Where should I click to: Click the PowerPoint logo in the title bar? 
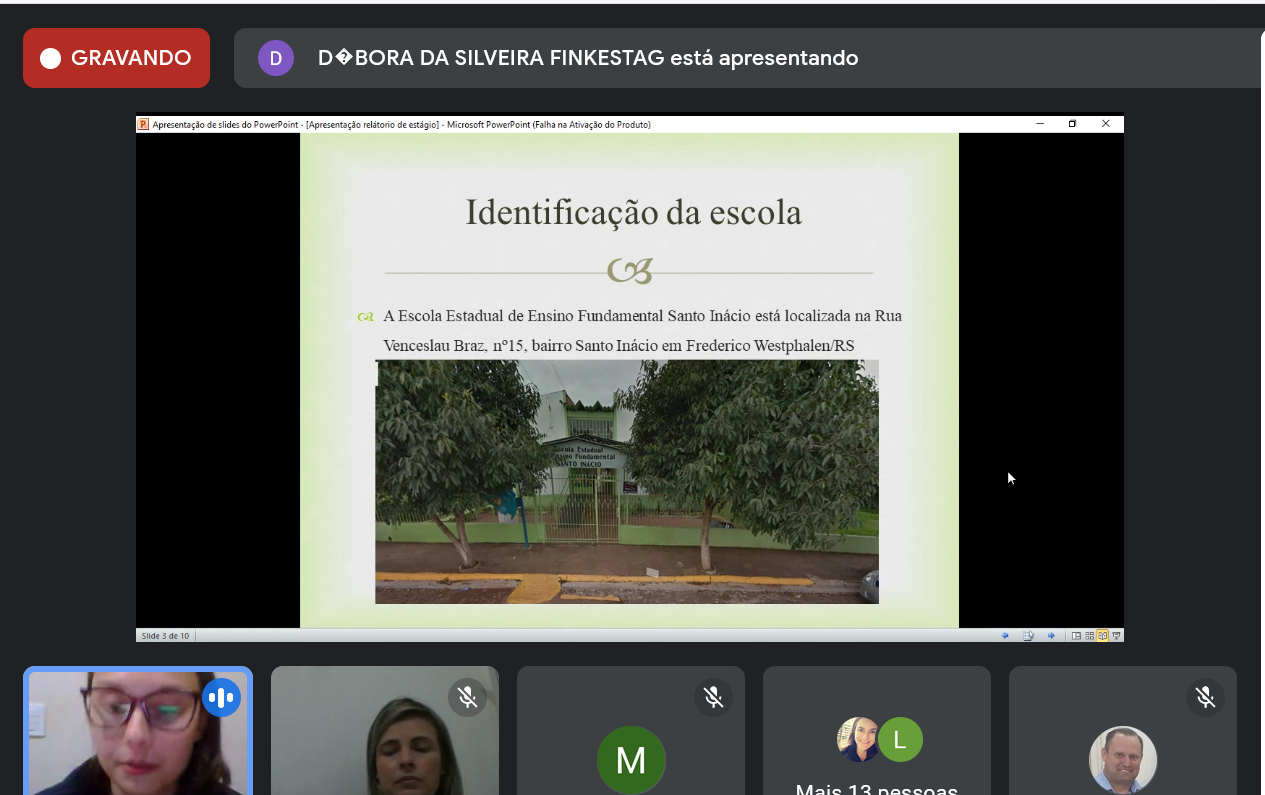click(143, 125)
